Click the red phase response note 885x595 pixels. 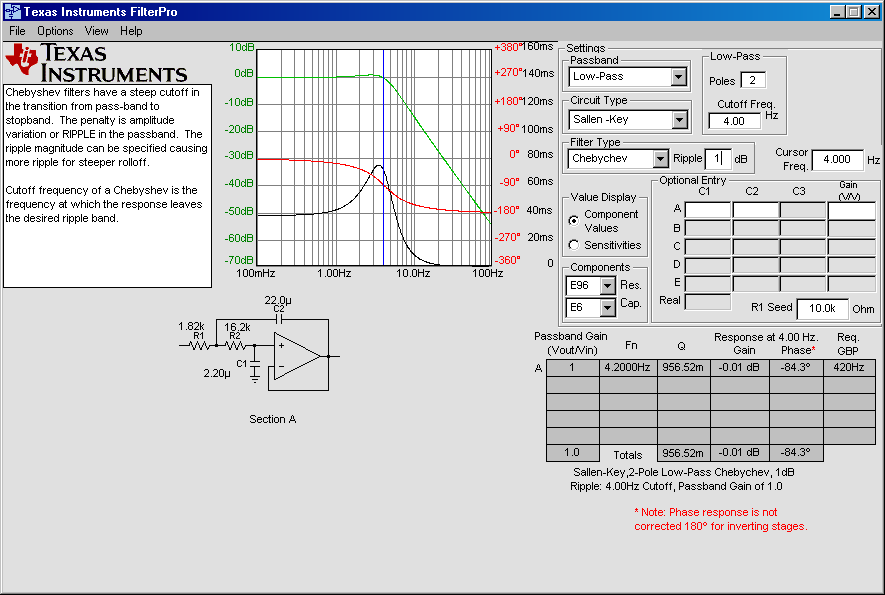coord(721,519)
